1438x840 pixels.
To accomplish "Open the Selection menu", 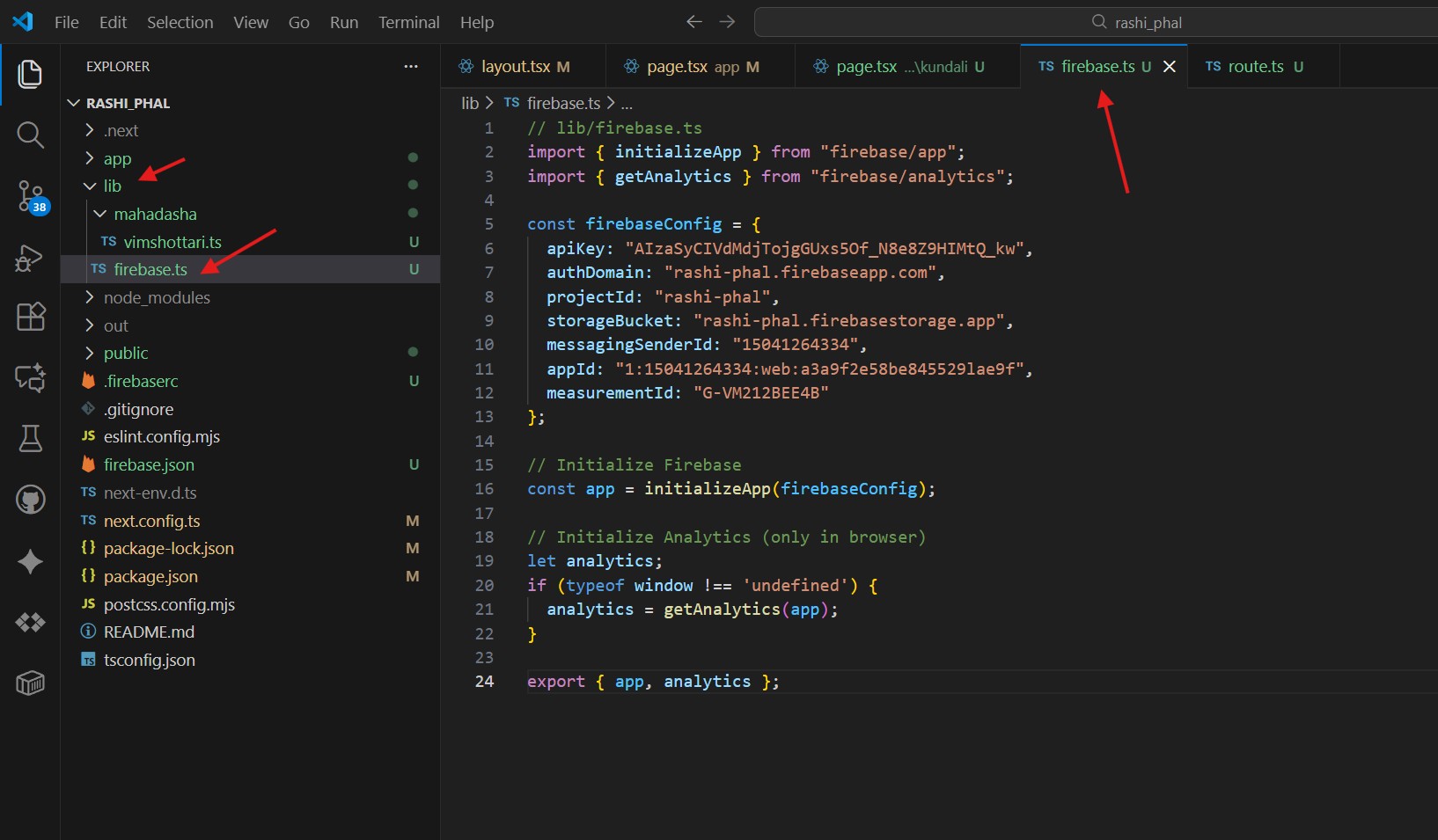I will pyautogui.click(x=180, y=22).
